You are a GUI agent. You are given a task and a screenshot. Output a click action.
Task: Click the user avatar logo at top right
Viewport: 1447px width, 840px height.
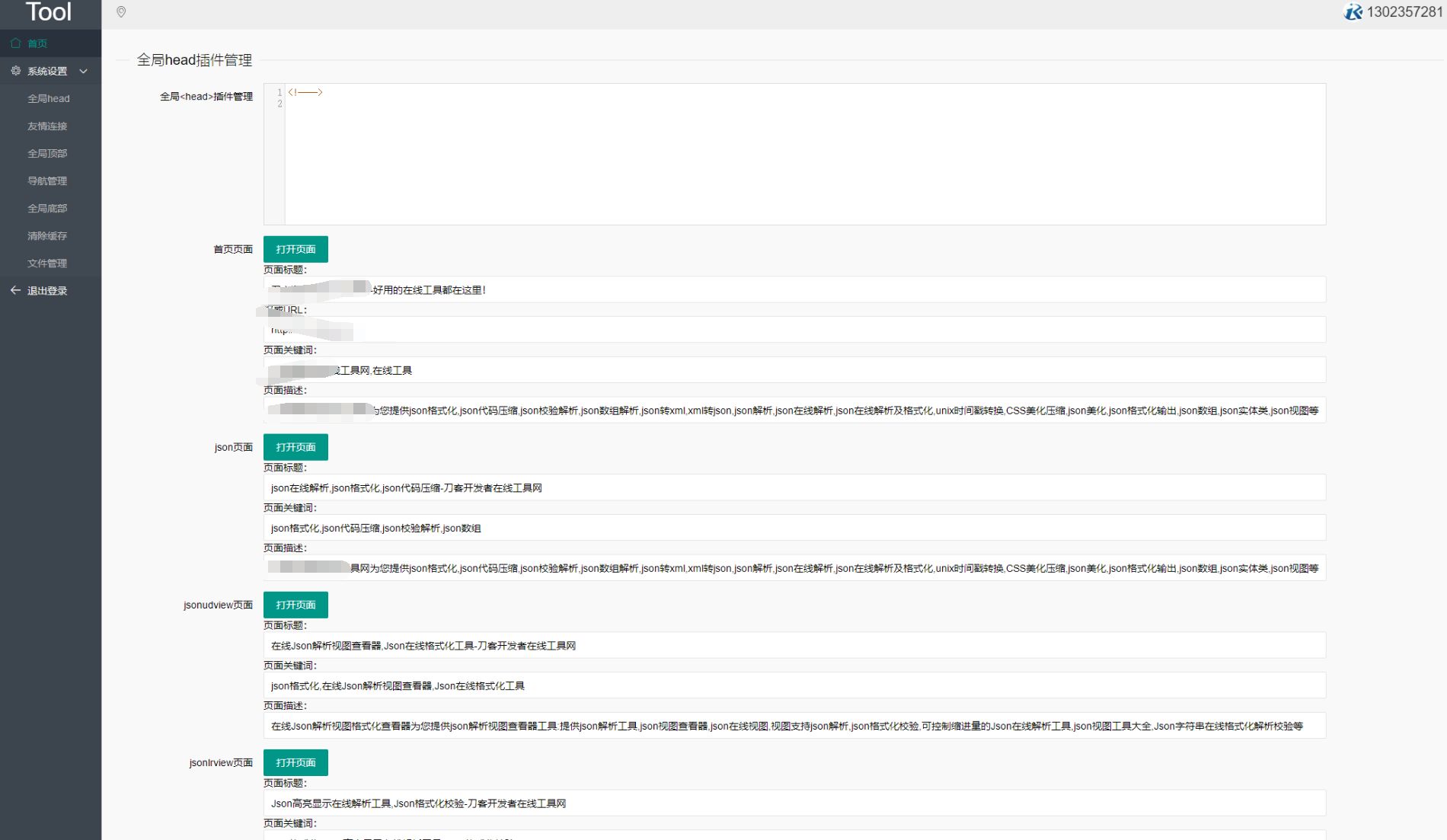(1353, 12)
